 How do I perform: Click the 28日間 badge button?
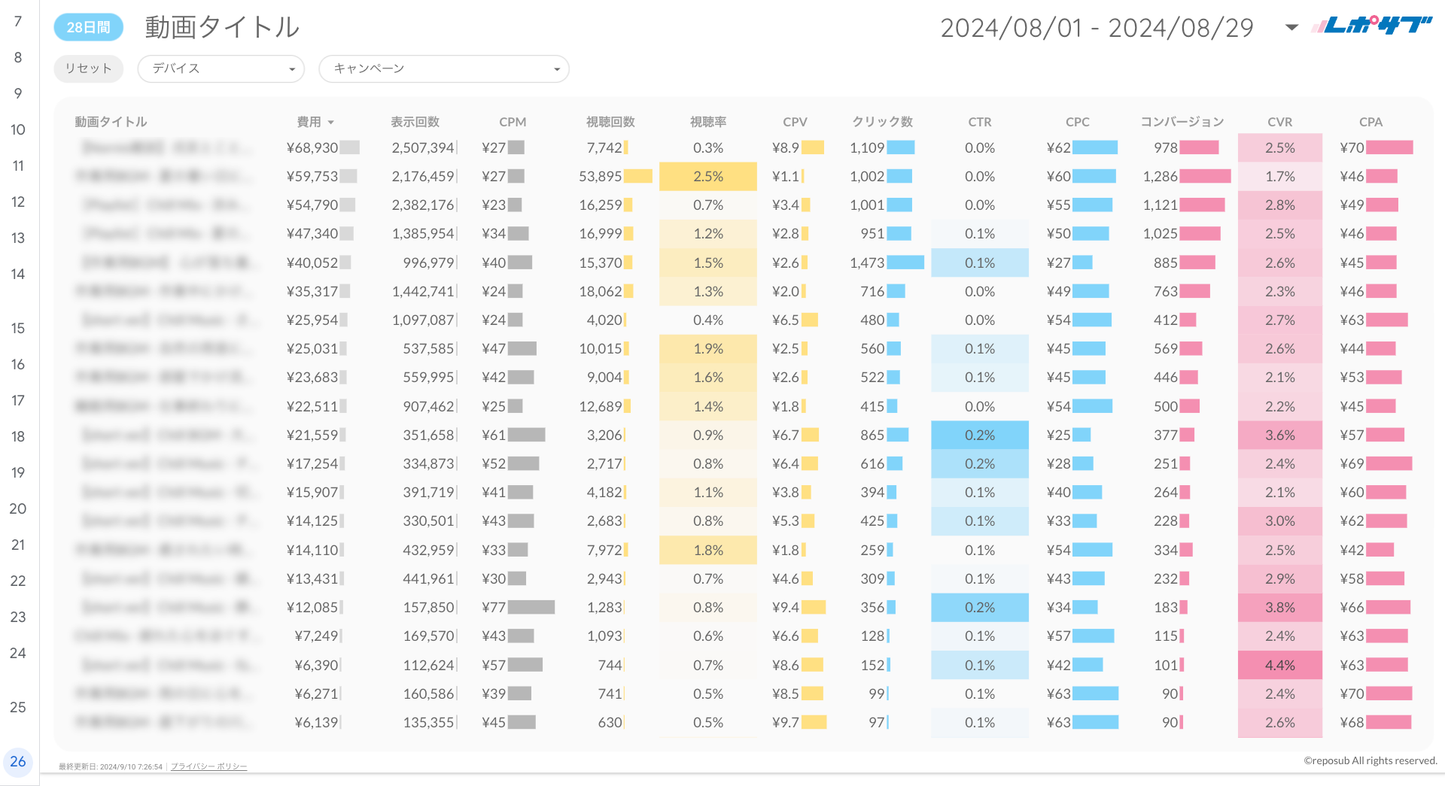(x=88, y=28)
